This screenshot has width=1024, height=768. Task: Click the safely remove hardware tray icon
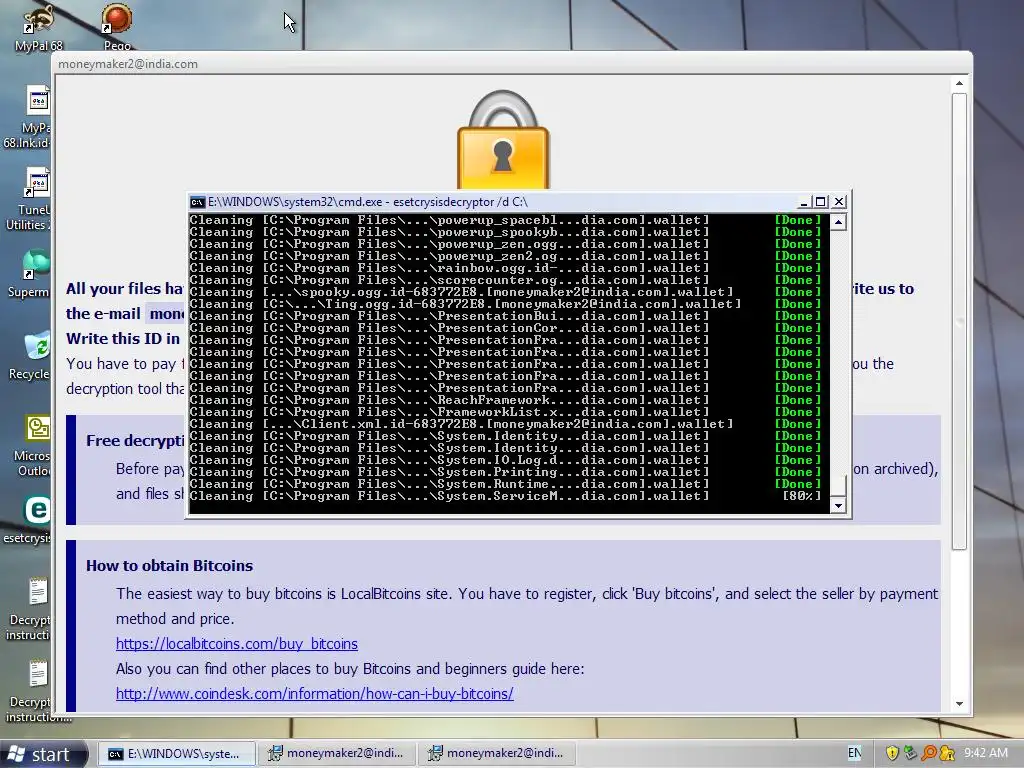click(910, 753)
